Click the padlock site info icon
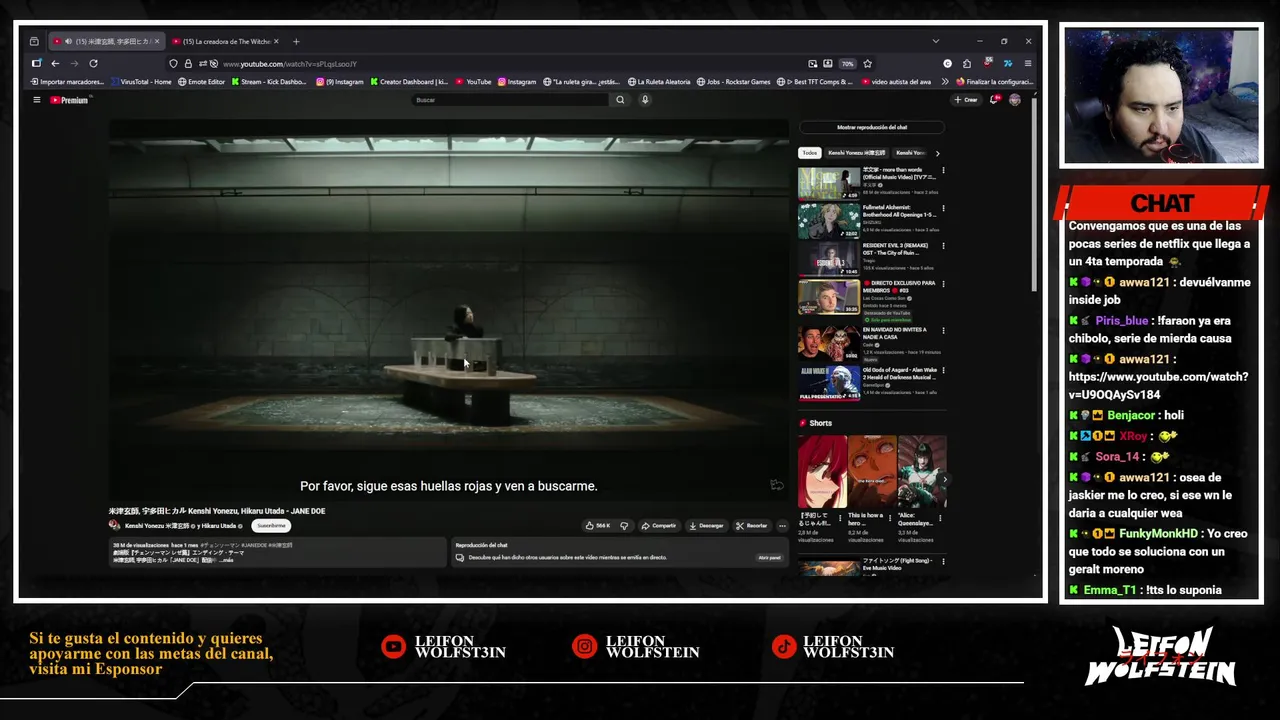1280x720 pixels. (x=188, y=63)
